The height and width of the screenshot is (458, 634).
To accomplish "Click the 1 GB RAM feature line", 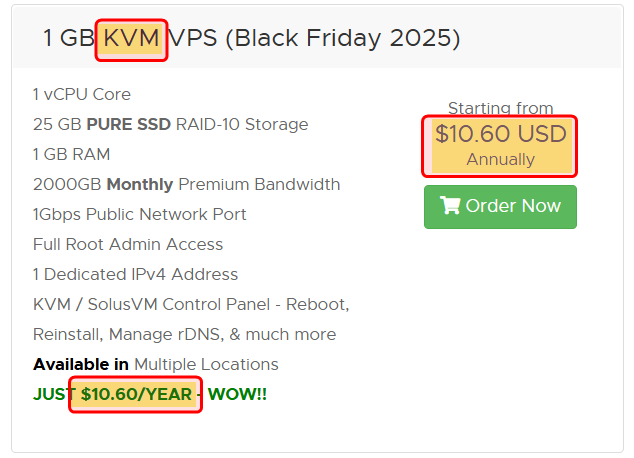I will pyautogui.click(x=71, y=154).
